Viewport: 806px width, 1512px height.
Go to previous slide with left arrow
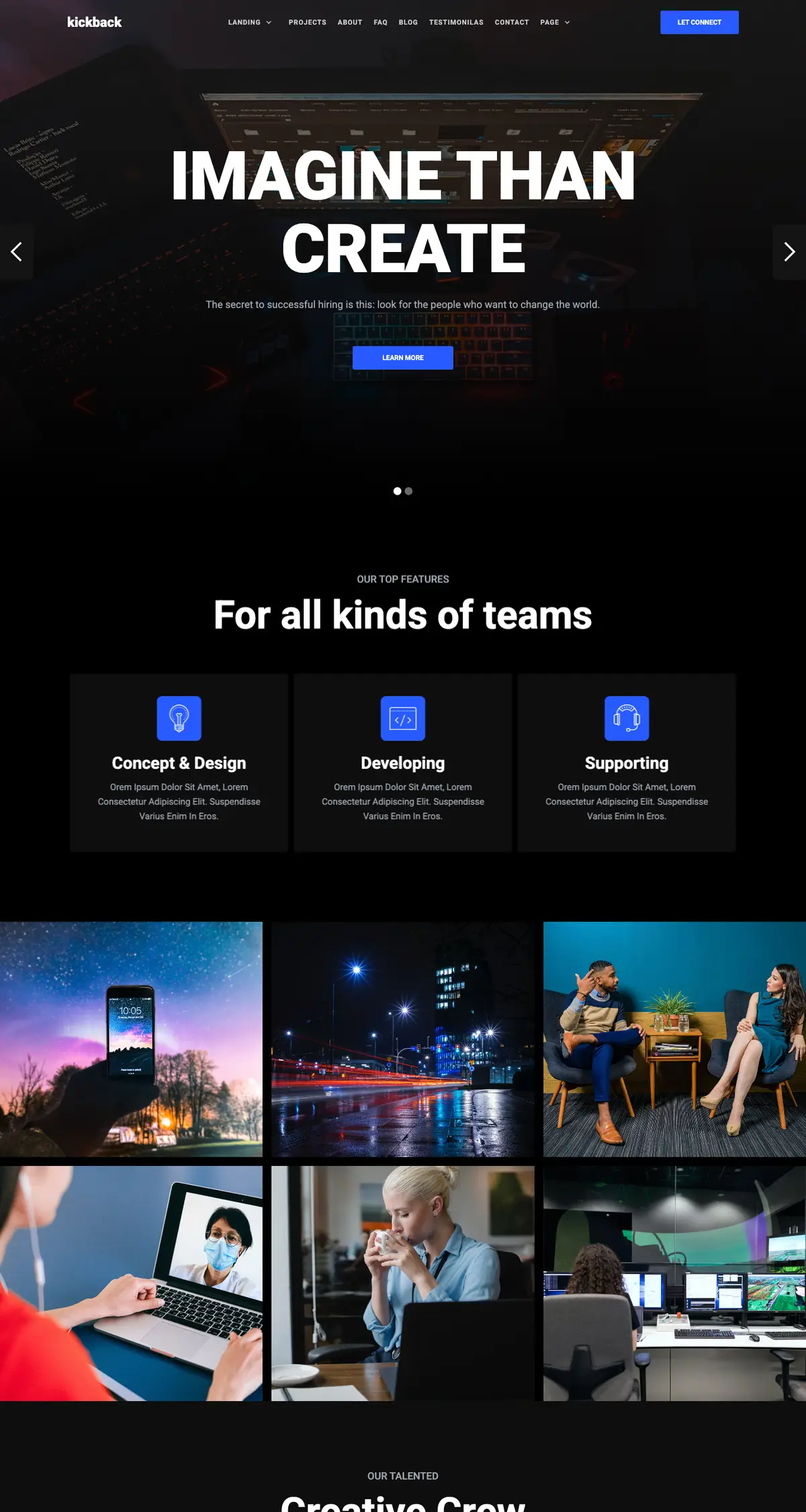pos(17,252)
